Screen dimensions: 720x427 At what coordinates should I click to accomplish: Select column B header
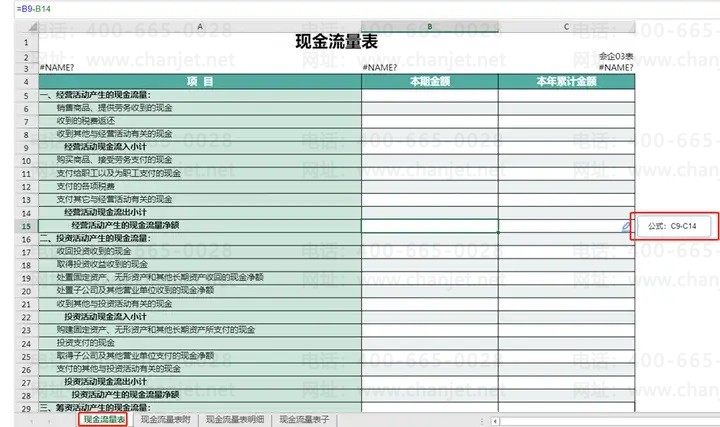(x=430, y=27)
